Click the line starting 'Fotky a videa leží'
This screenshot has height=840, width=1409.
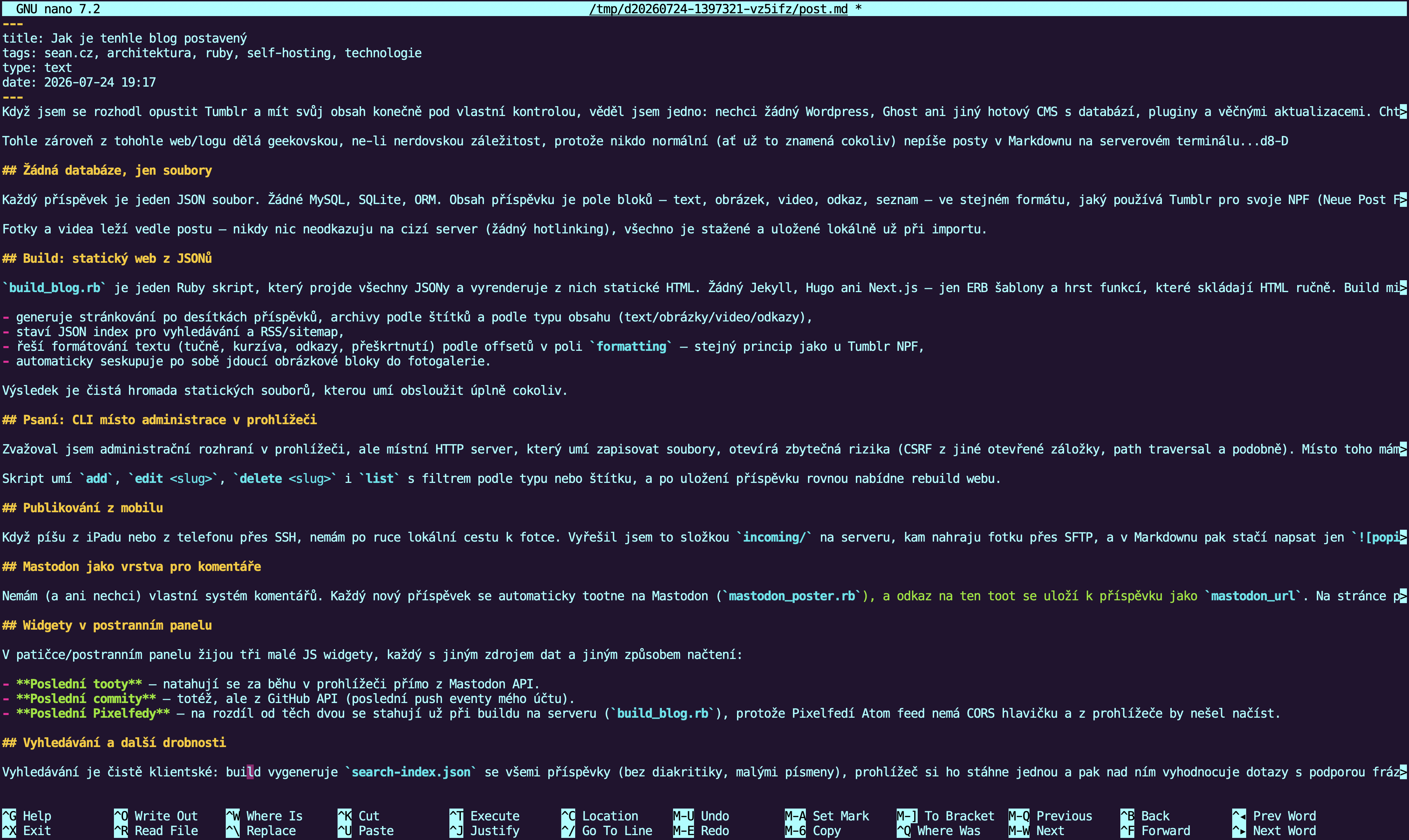[x=495, y=229]
